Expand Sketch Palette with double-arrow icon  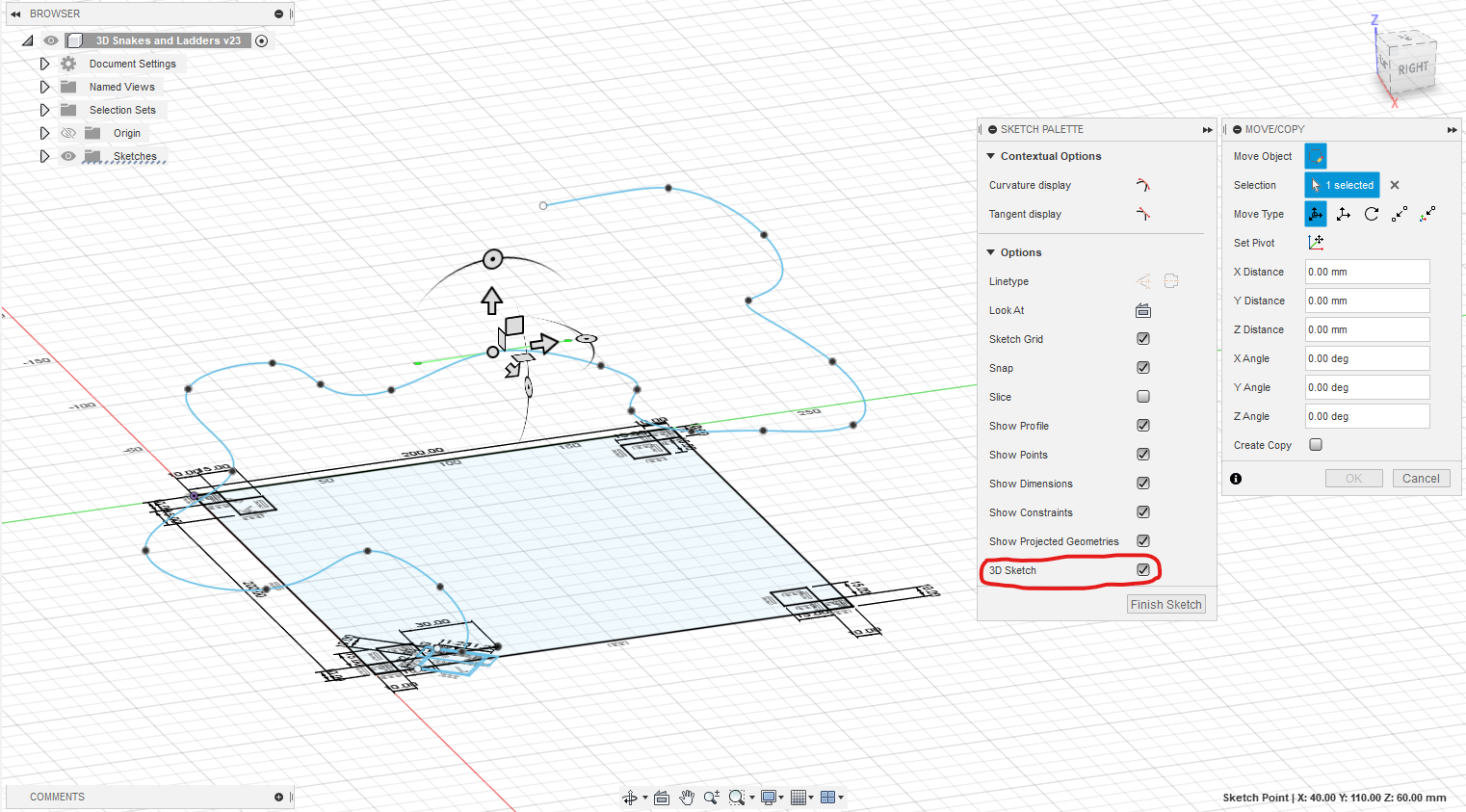(x=1207, y=129)
